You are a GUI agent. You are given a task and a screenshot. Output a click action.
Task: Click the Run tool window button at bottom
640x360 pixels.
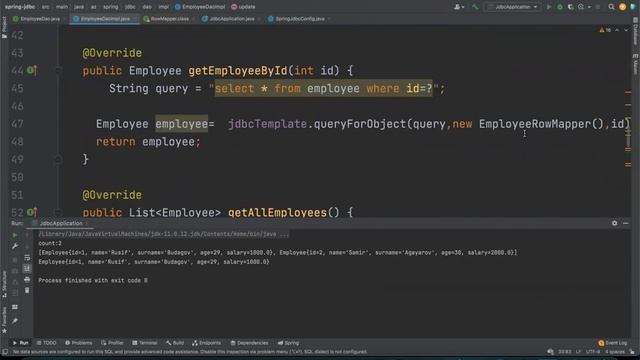(x=20, y=343)
